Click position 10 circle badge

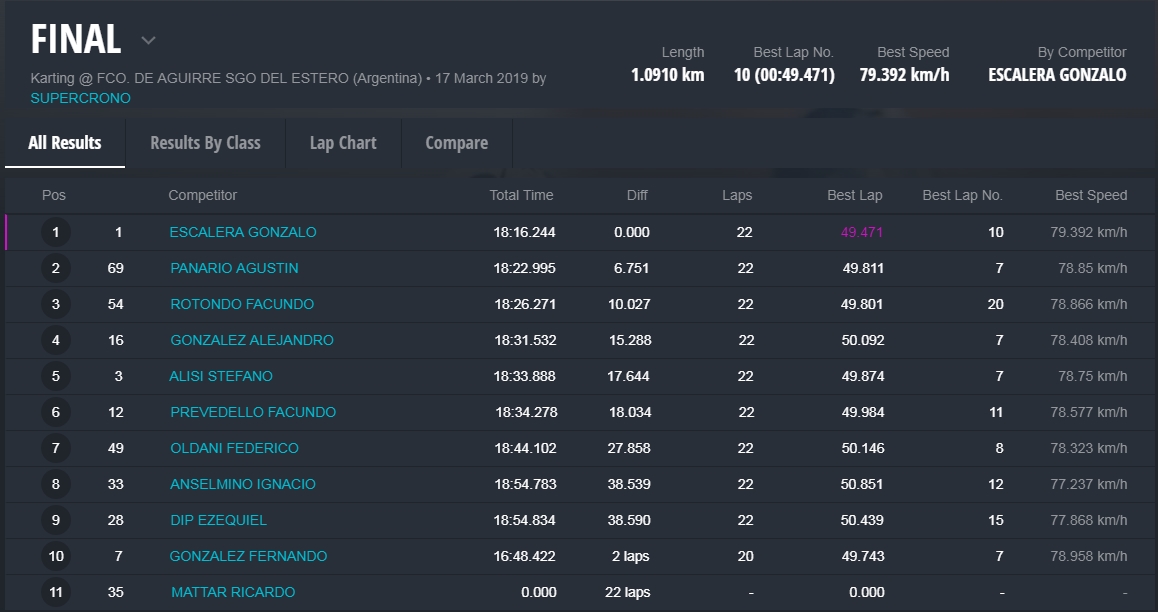(x=56, y=557)
